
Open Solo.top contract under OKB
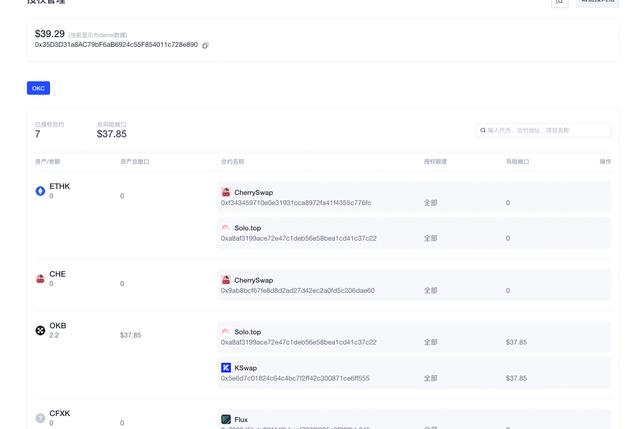coord(247,332)
